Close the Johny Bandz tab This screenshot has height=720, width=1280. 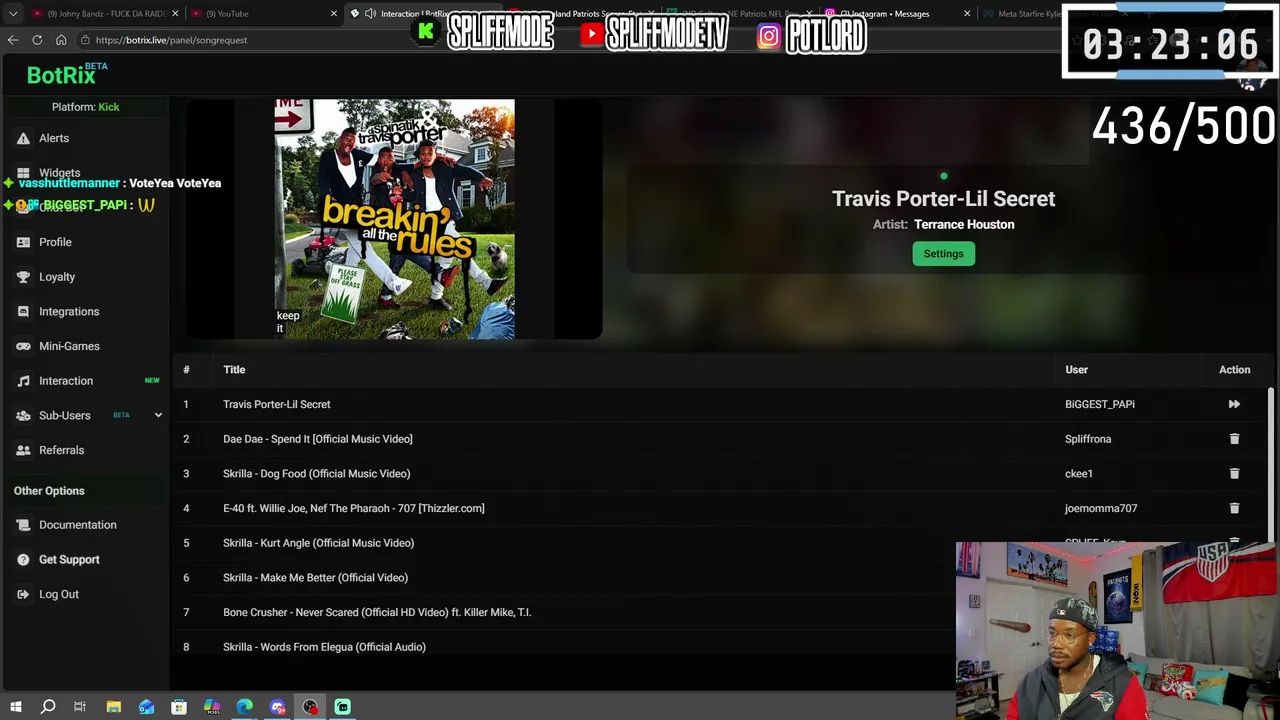[175, 14]
